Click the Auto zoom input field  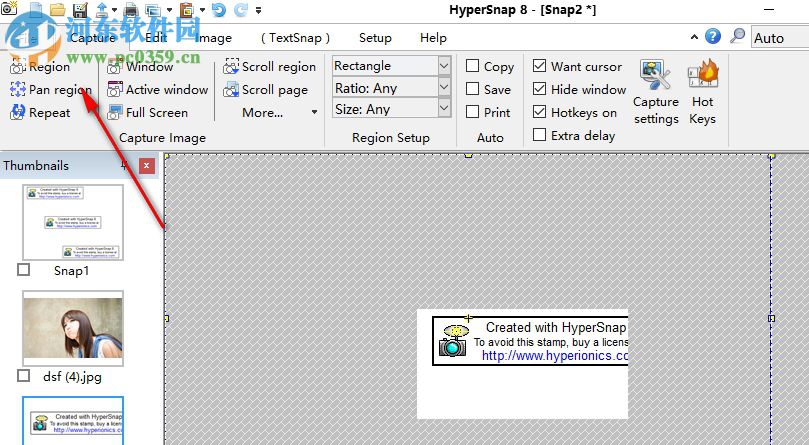780,38
